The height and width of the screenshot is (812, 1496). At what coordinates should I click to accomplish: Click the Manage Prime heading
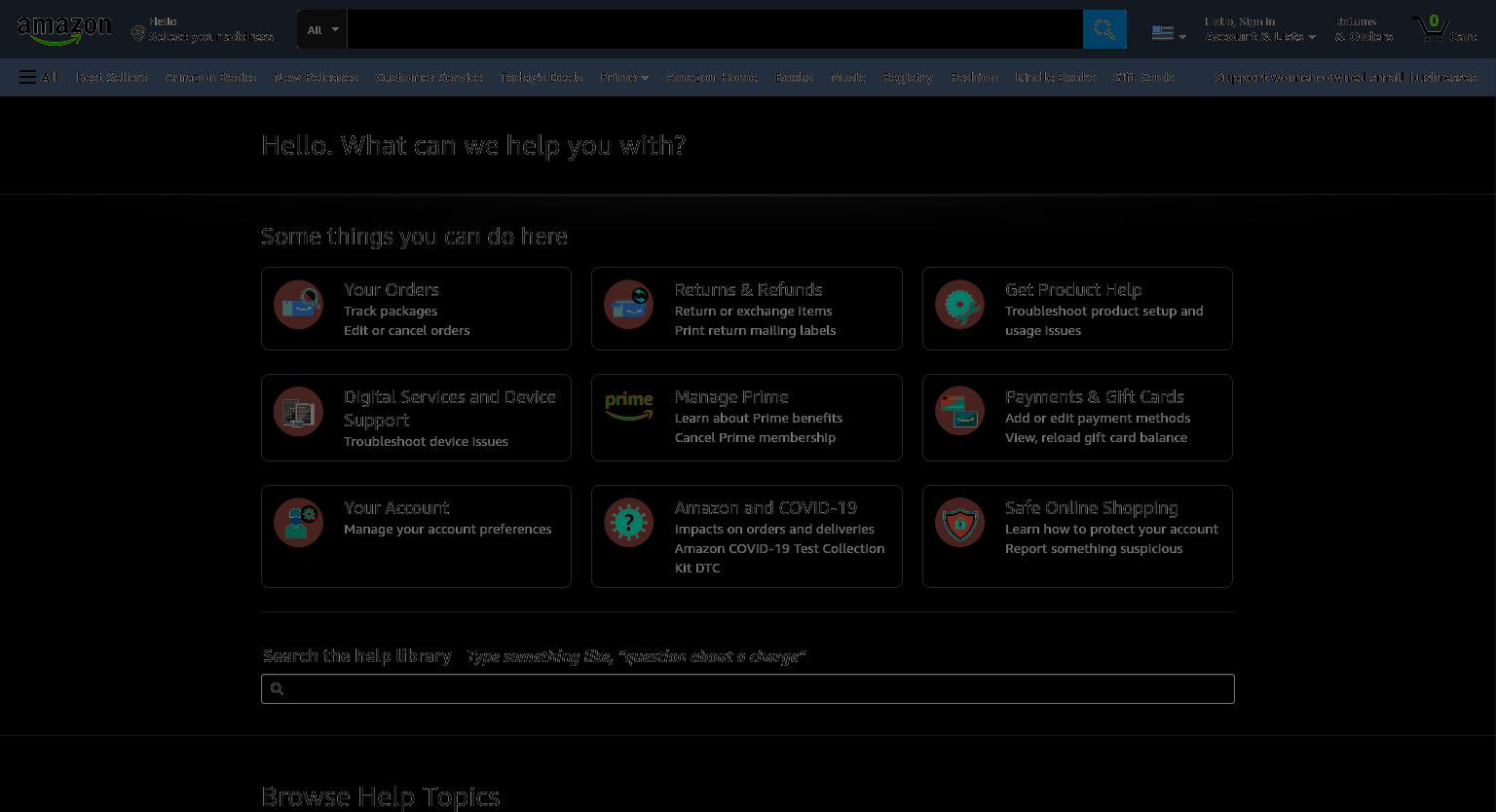coord(731,396)
